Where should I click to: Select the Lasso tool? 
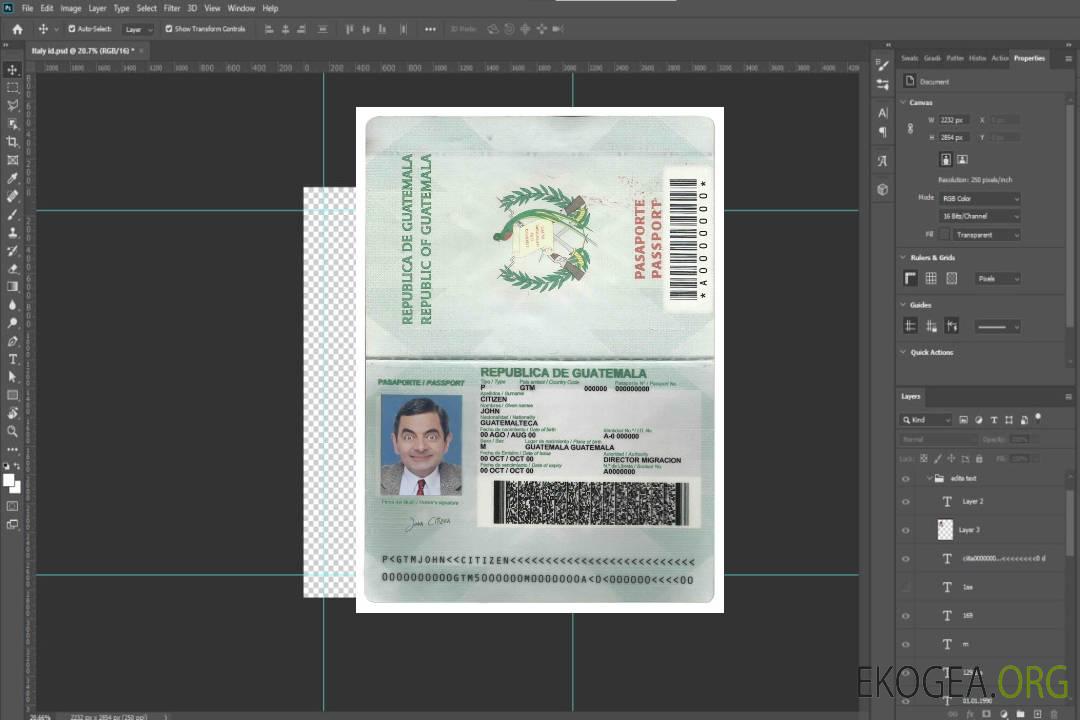[x=12, y=105]
